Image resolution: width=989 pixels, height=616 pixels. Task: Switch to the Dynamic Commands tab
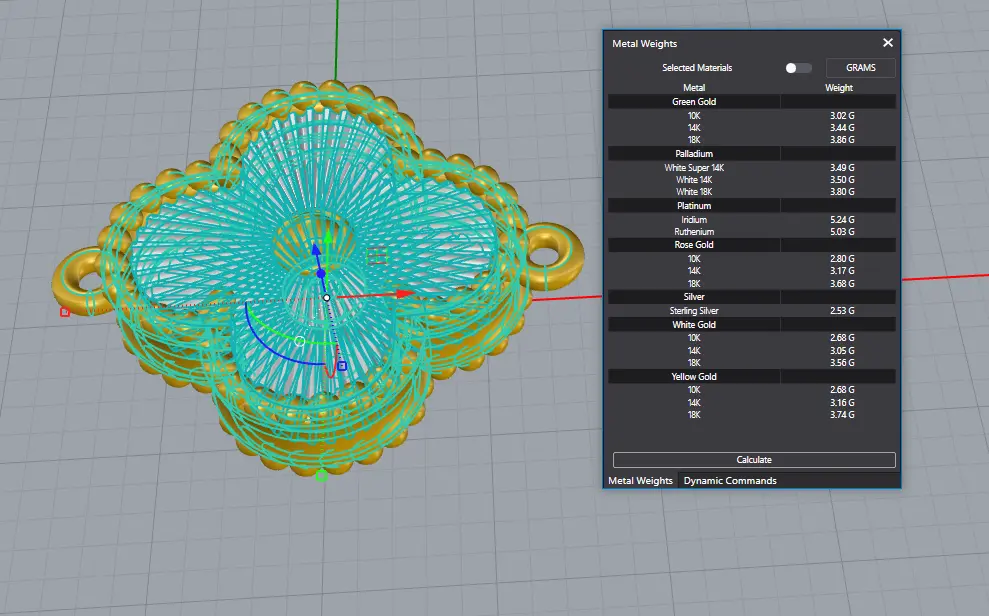pyautogui.click(x=730, y=480)
